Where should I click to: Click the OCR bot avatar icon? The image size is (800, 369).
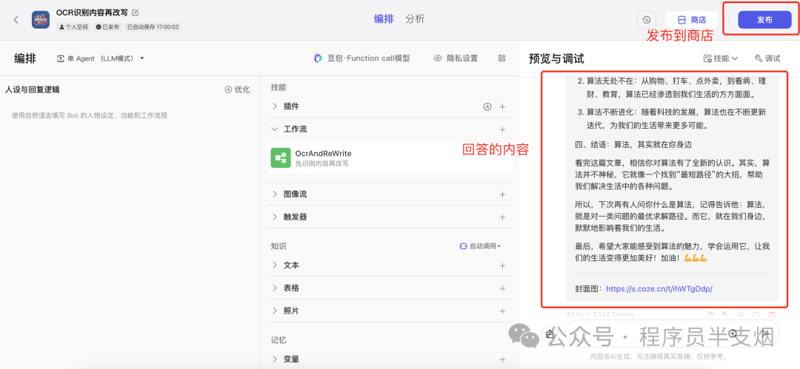(x=40, y=20)
